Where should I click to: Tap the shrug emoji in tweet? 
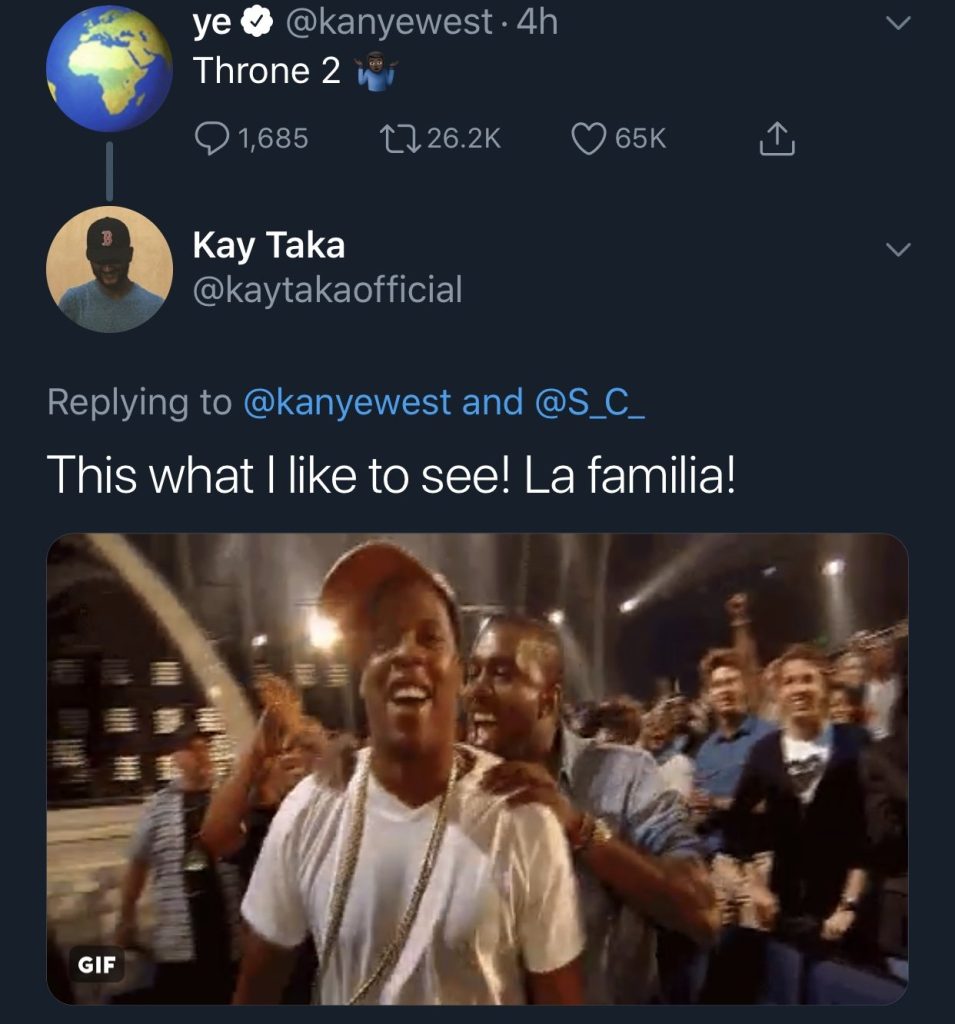click(375, 71)
